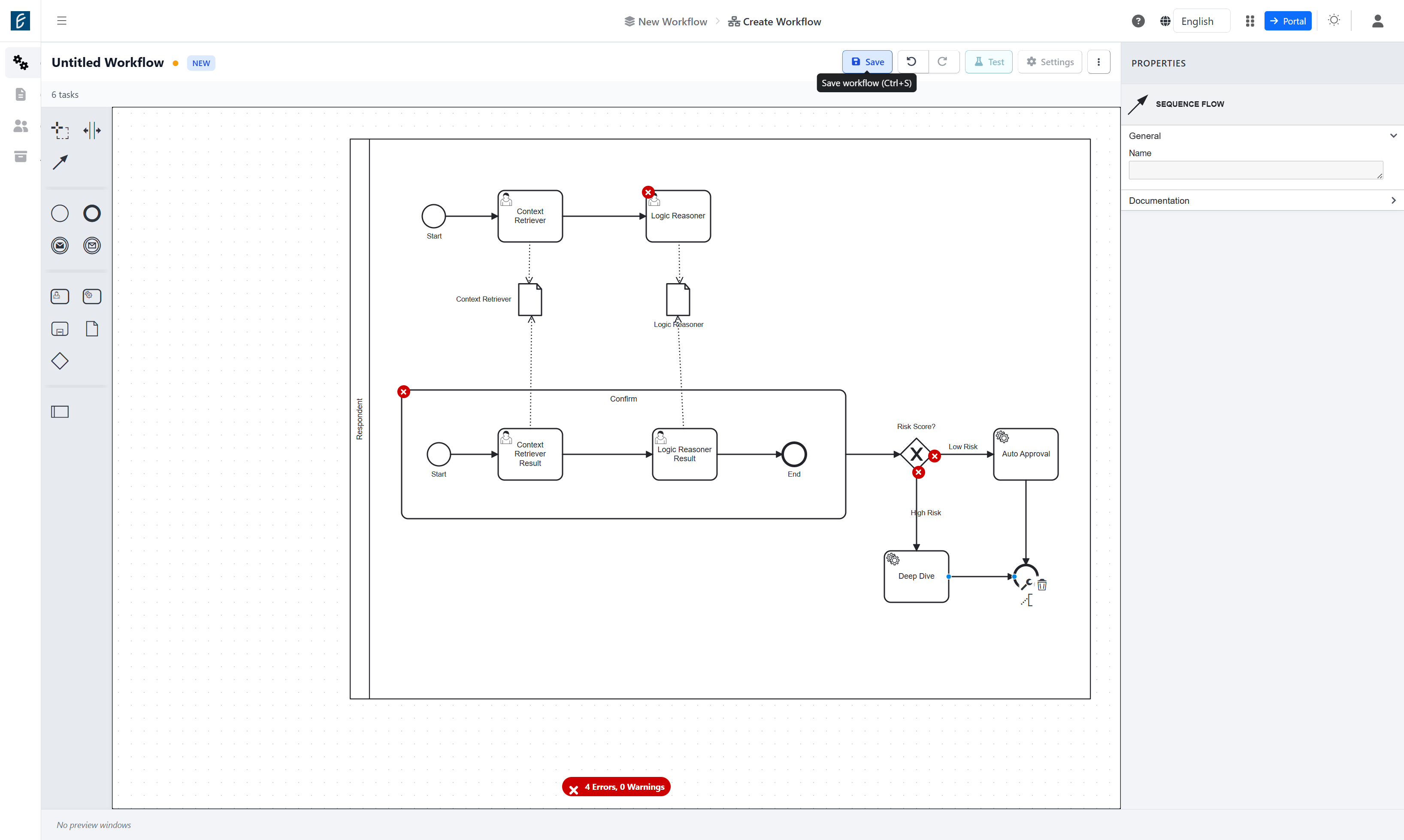Add message intermediate event from palette
The width and height of the screenshot is (1404, 840).
pos(92,246)
